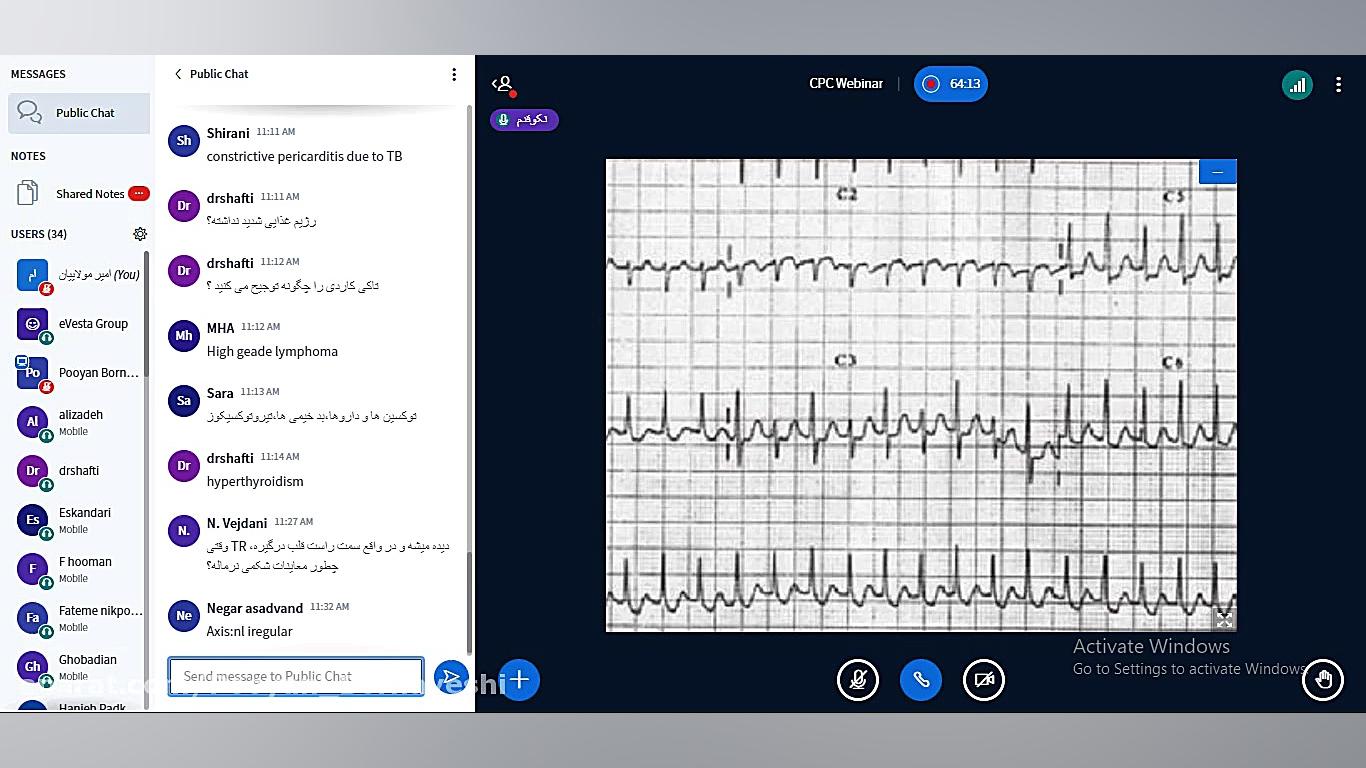
Task: Open Public Chat in the Messages list
Action: [79, 113]
